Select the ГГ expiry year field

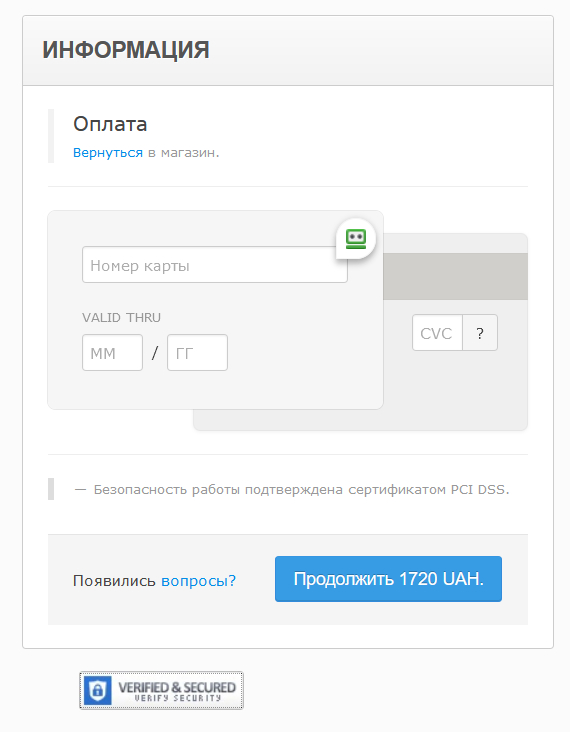pyautogui.click(x=197, y=352)
